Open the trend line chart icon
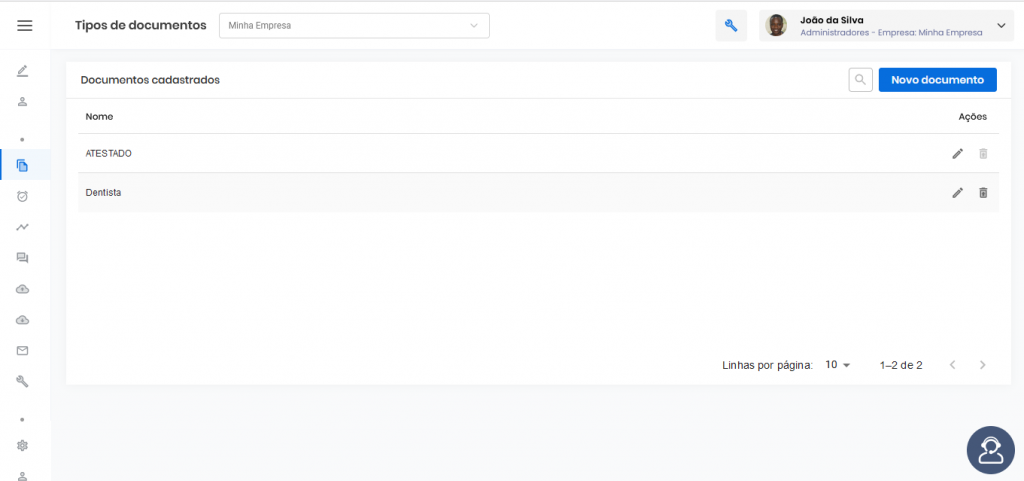The width and height of the screenshot is (1024, 481). click(x=22, y=227)
